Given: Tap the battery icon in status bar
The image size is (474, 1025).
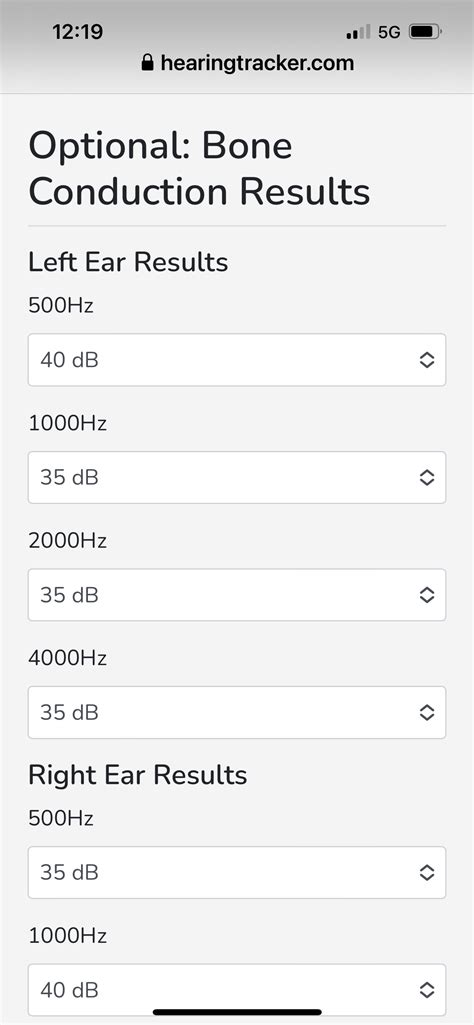Looking at the screenshot, I should coord(425,31).
